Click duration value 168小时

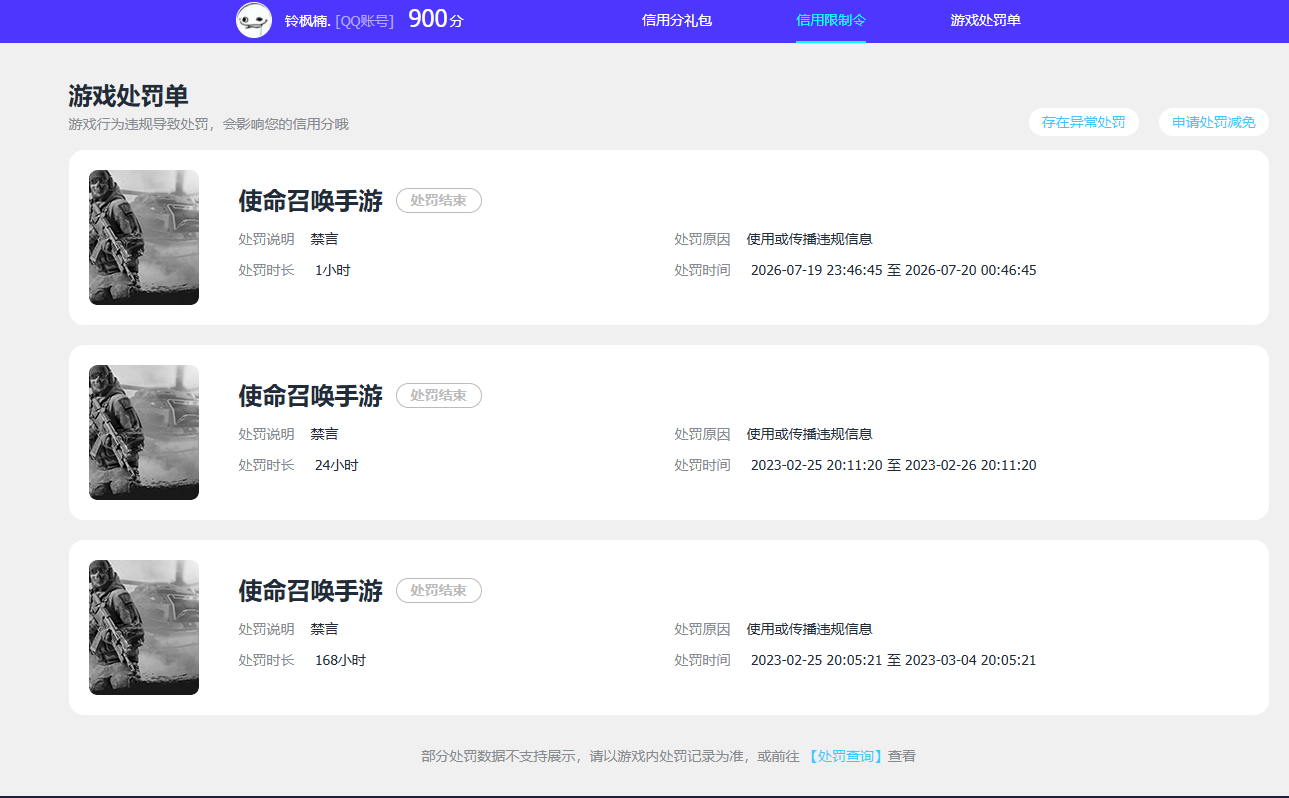[x=340, y=660]
